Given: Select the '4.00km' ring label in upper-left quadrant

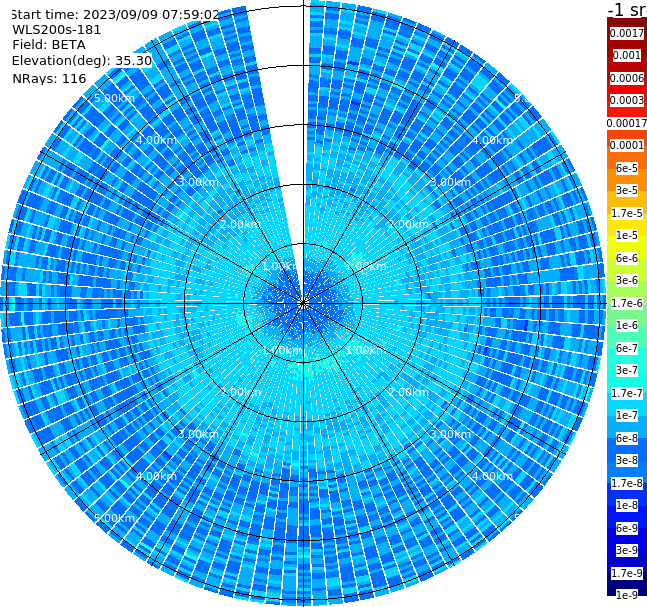Looking at the screenshot, I should [156, 140].
